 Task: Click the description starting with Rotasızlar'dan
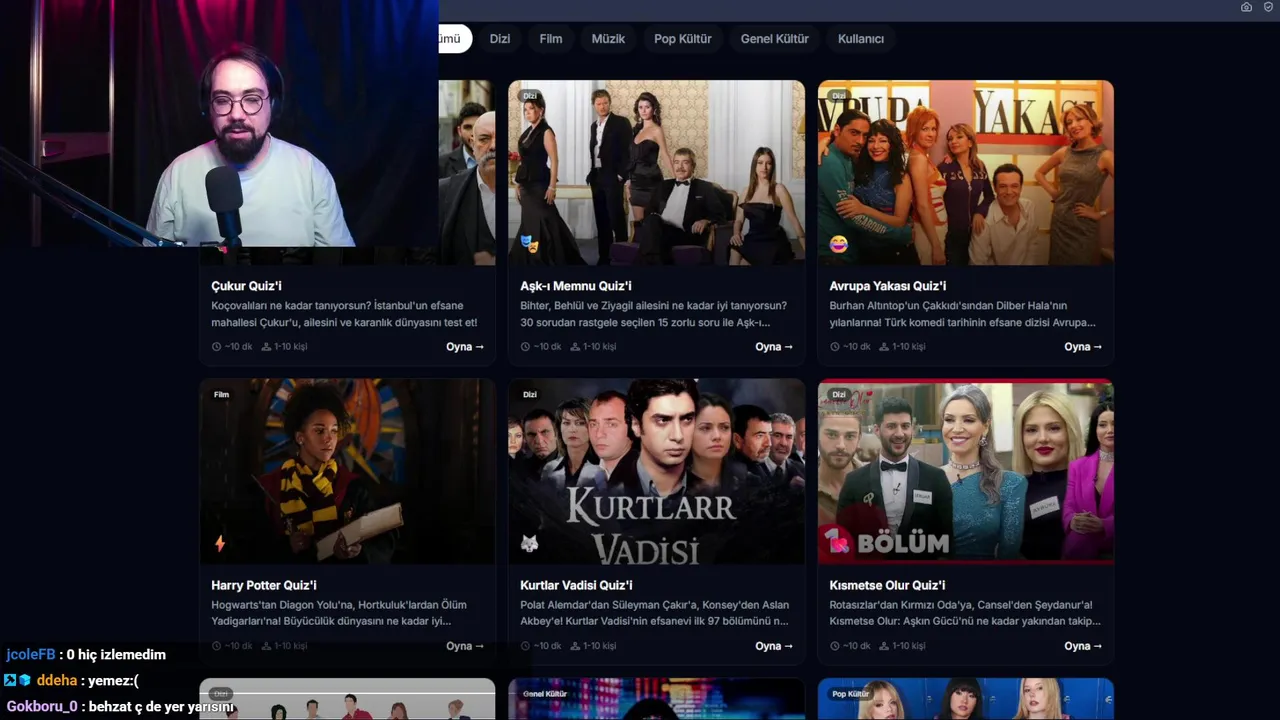pyautogui.click(x=965, y=613)
